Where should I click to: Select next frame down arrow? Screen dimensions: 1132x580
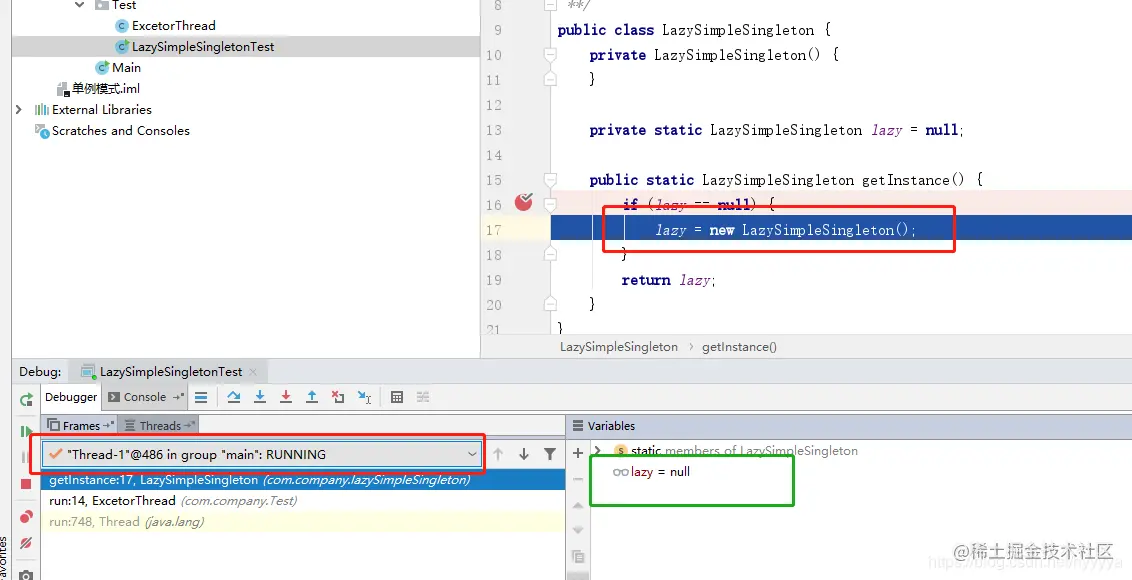(x=524, y=454)
